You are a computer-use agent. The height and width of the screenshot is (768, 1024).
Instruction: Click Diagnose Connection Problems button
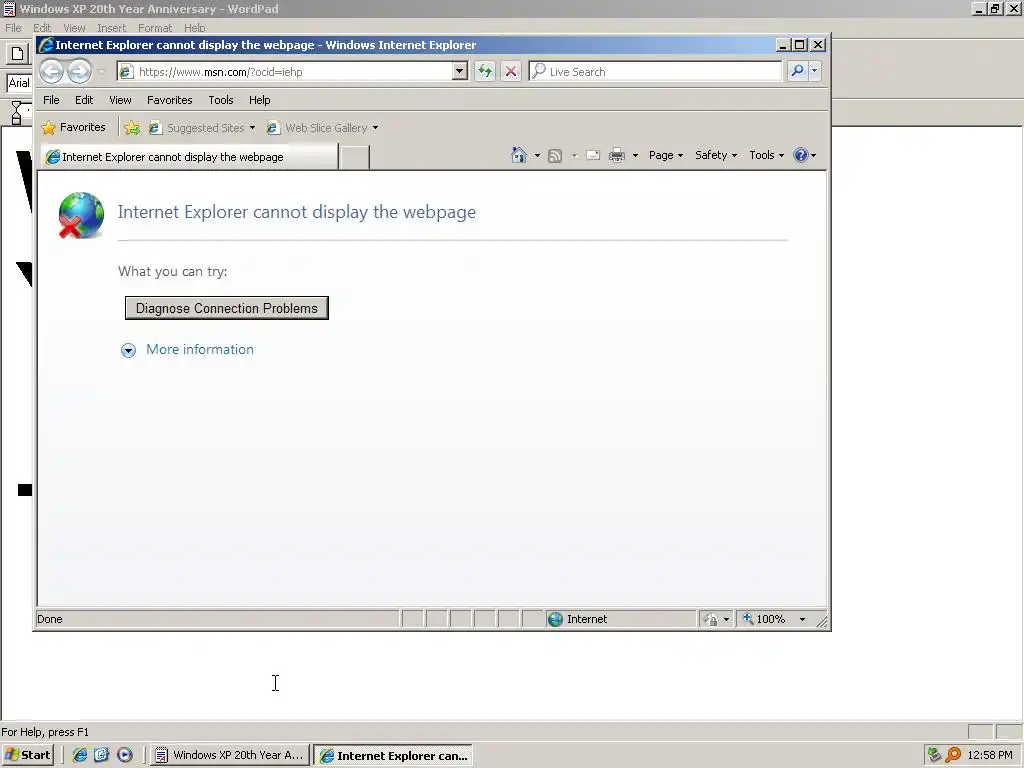[227, 308]
